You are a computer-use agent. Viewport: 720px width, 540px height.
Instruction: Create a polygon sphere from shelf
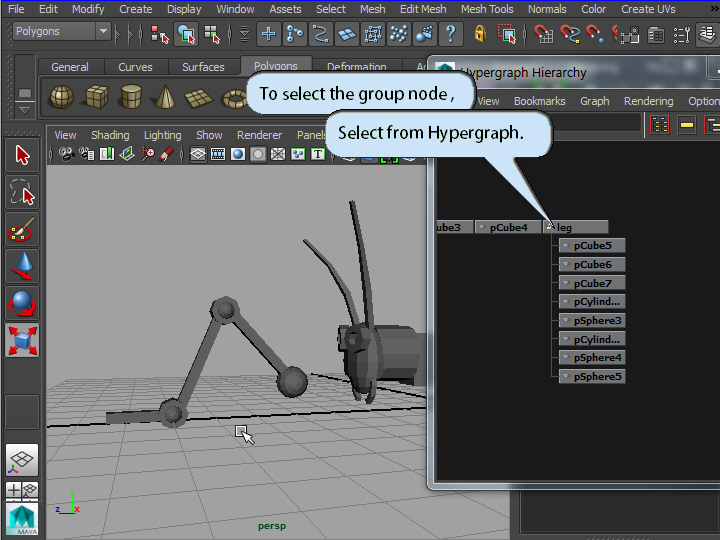coord(62,97)
